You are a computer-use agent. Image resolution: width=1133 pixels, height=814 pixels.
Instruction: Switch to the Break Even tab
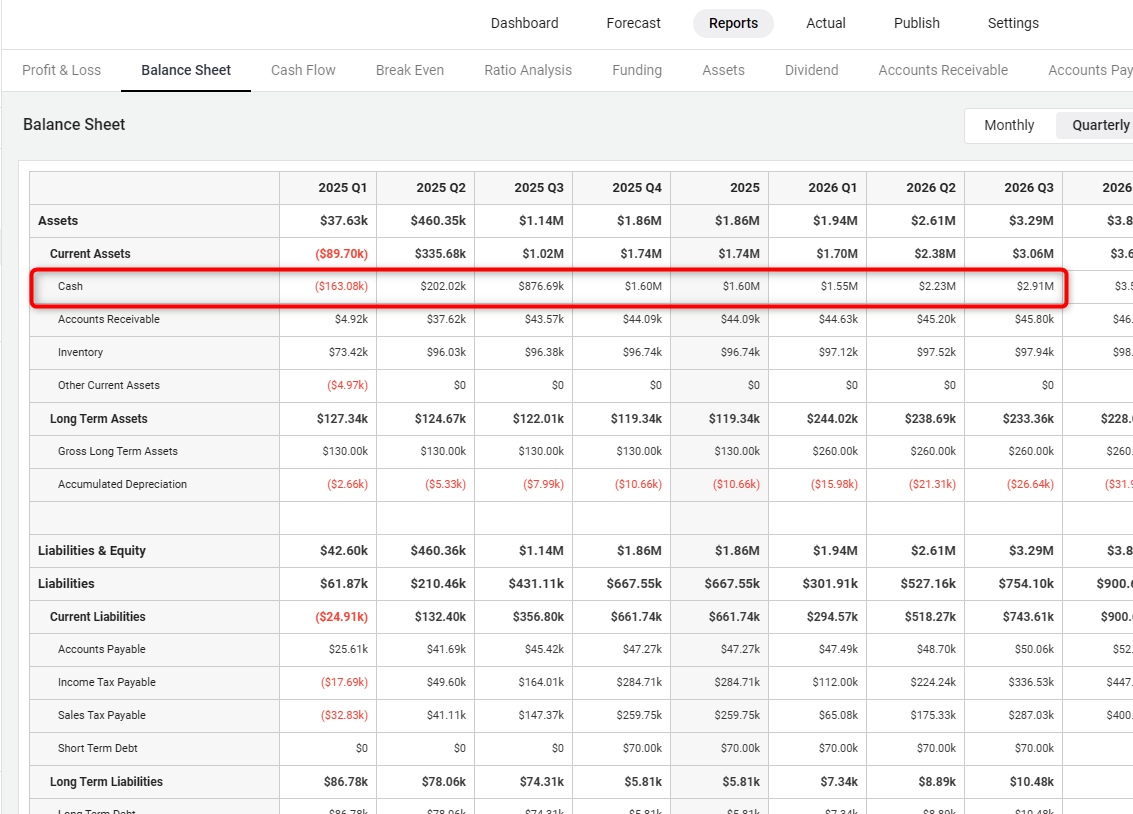point(409,70)
